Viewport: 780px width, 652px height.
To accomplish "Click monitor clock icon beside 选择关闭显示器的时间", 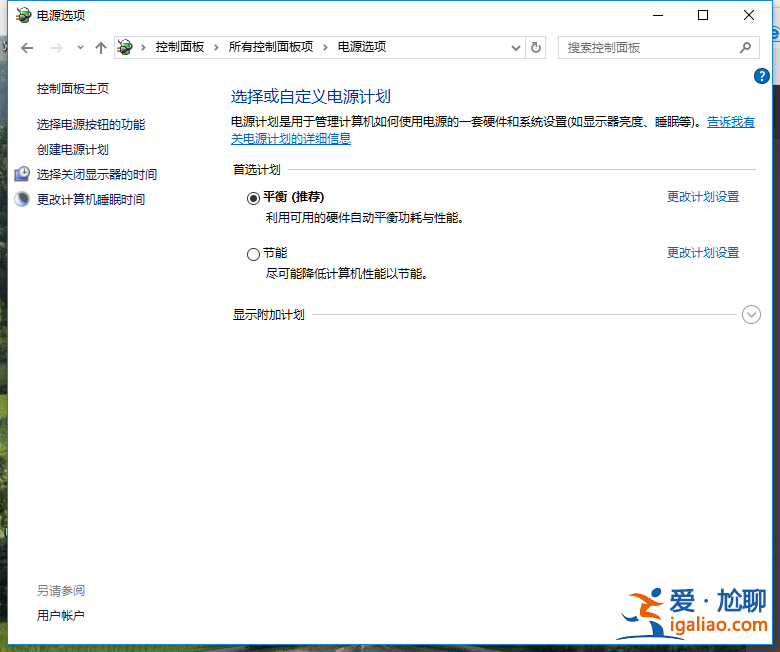I will pyautogui.click(x=22, y=174).
